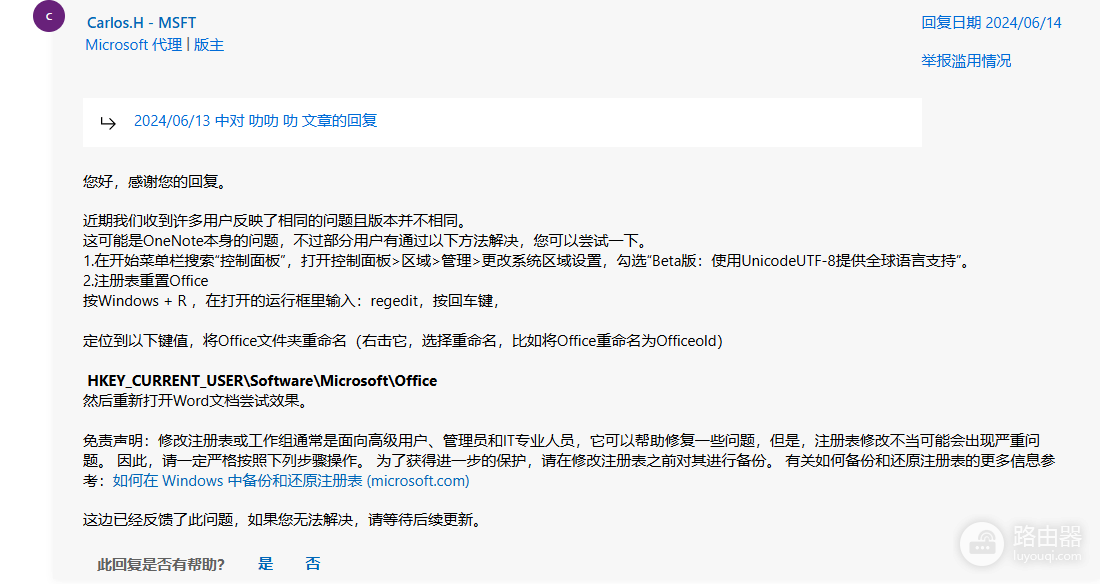This screenshot has width=1100, height=584.
Task: Click the line 2.注册表重置Office
Action: coord(146,281)
